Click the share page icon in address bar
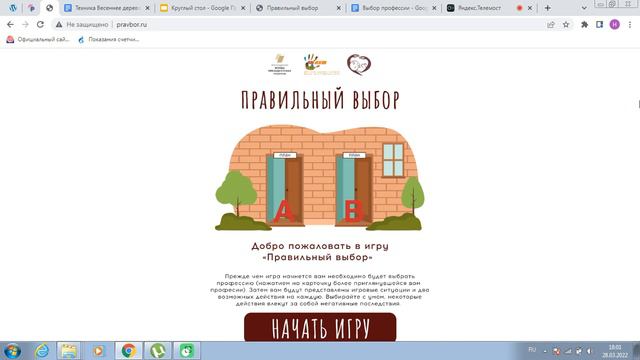 point(551,24)
